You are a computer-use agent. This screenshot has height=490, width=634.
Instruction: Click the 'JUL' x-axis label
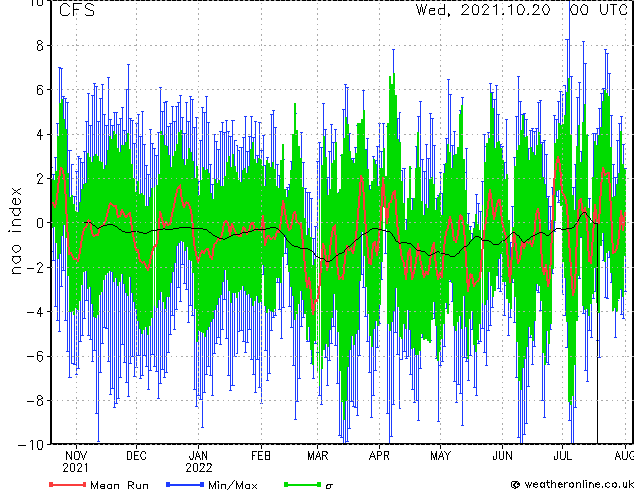coord(562,456)
